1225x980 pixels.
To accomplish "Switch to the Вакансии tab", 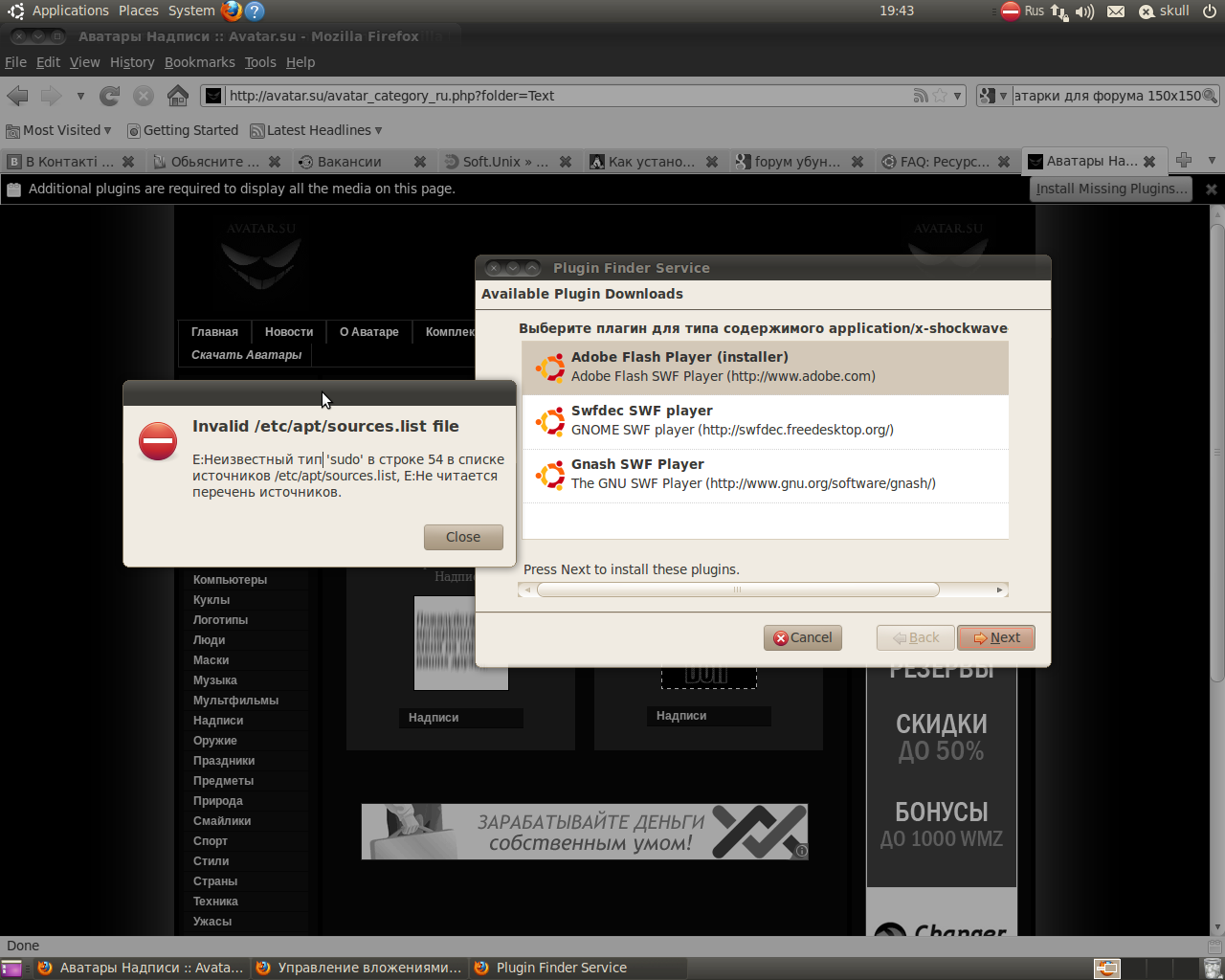I will coord(350,162).
